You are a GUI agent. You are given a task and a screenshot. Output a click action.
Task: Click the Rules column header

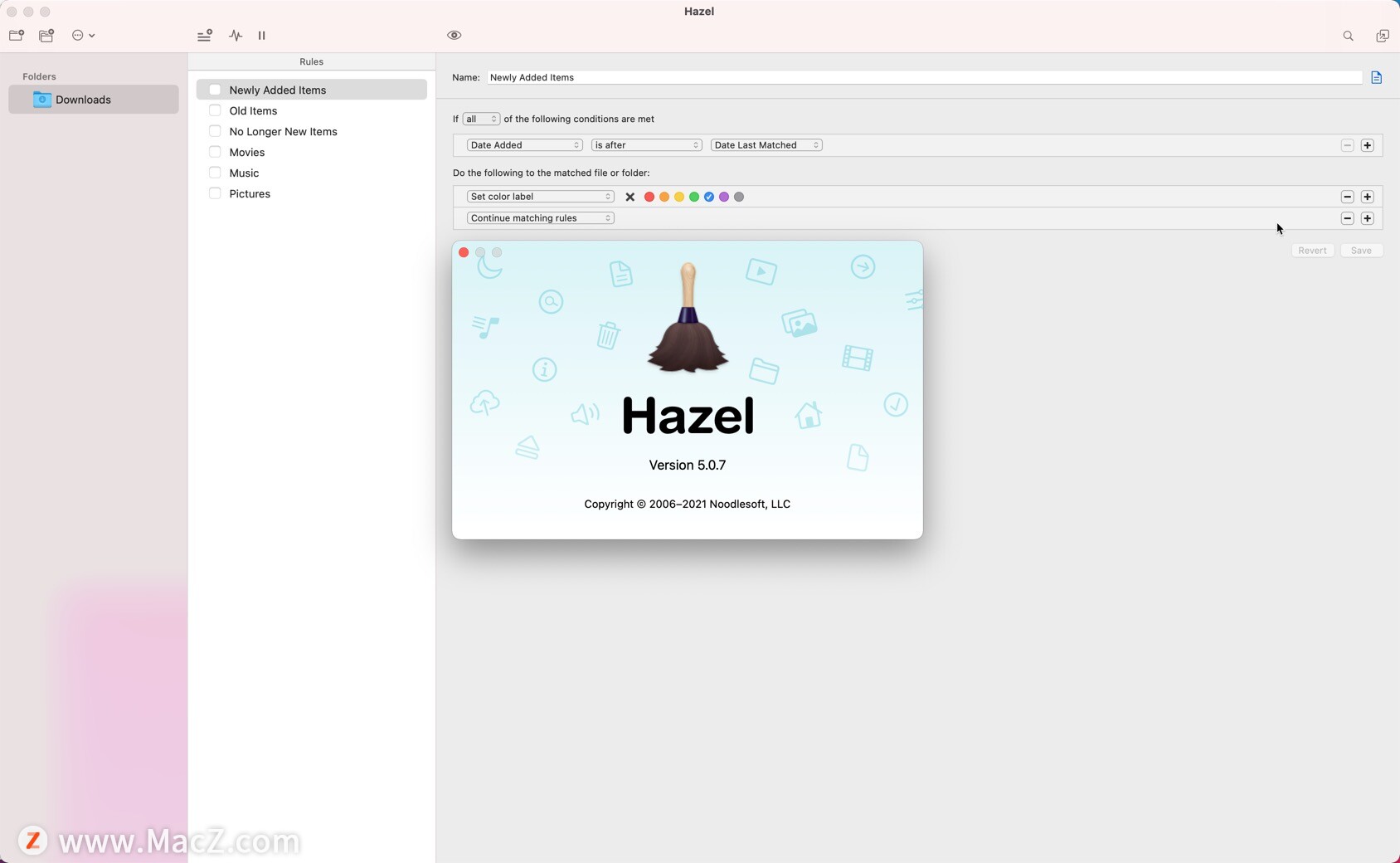point(312,61)
